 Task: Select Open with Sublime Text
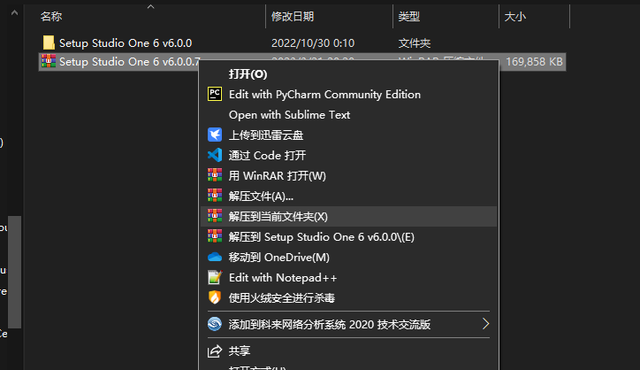(x=289, y=115)
